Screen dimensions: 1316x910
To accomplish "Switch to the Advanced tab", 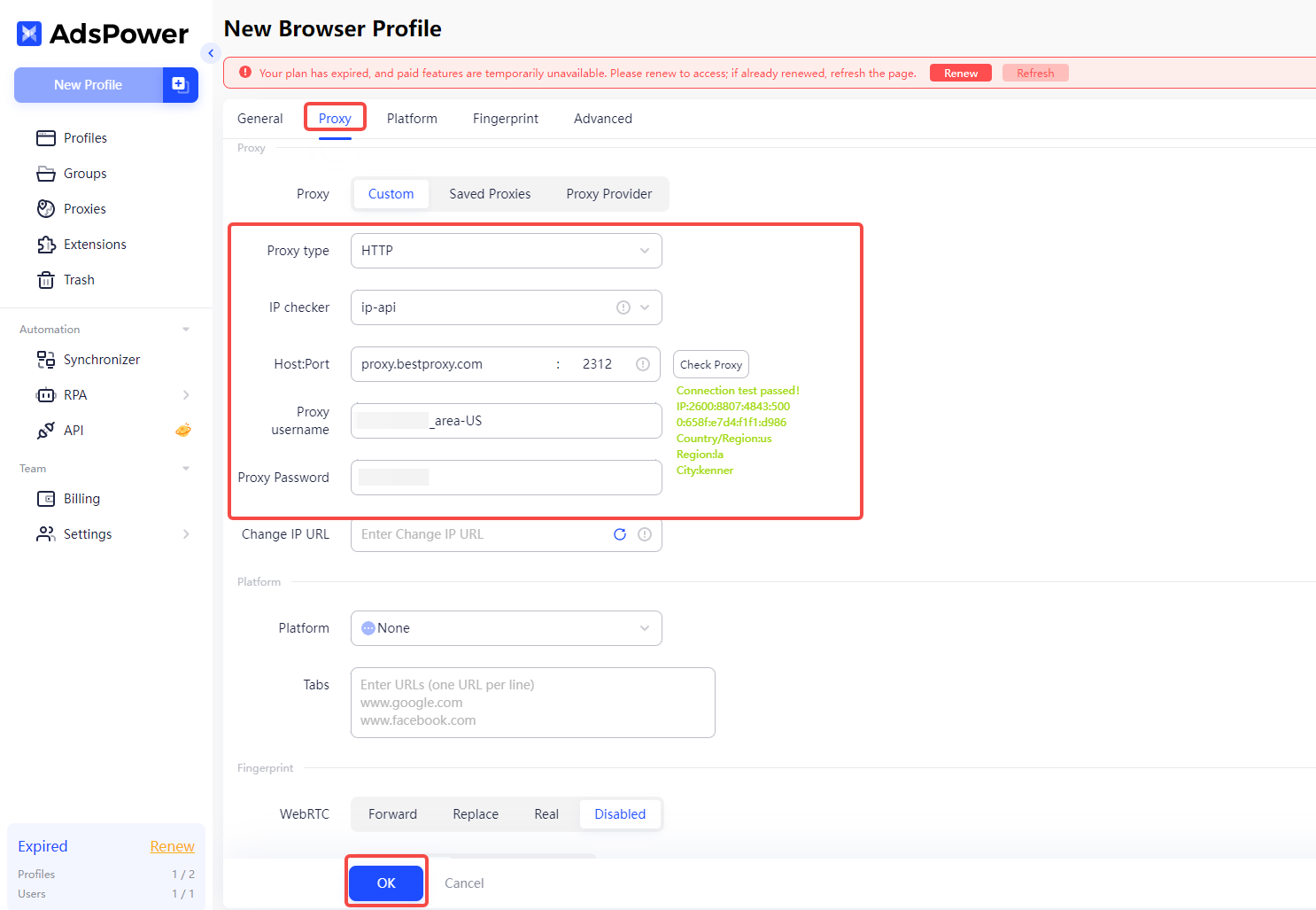I will [x=603, y=119].
